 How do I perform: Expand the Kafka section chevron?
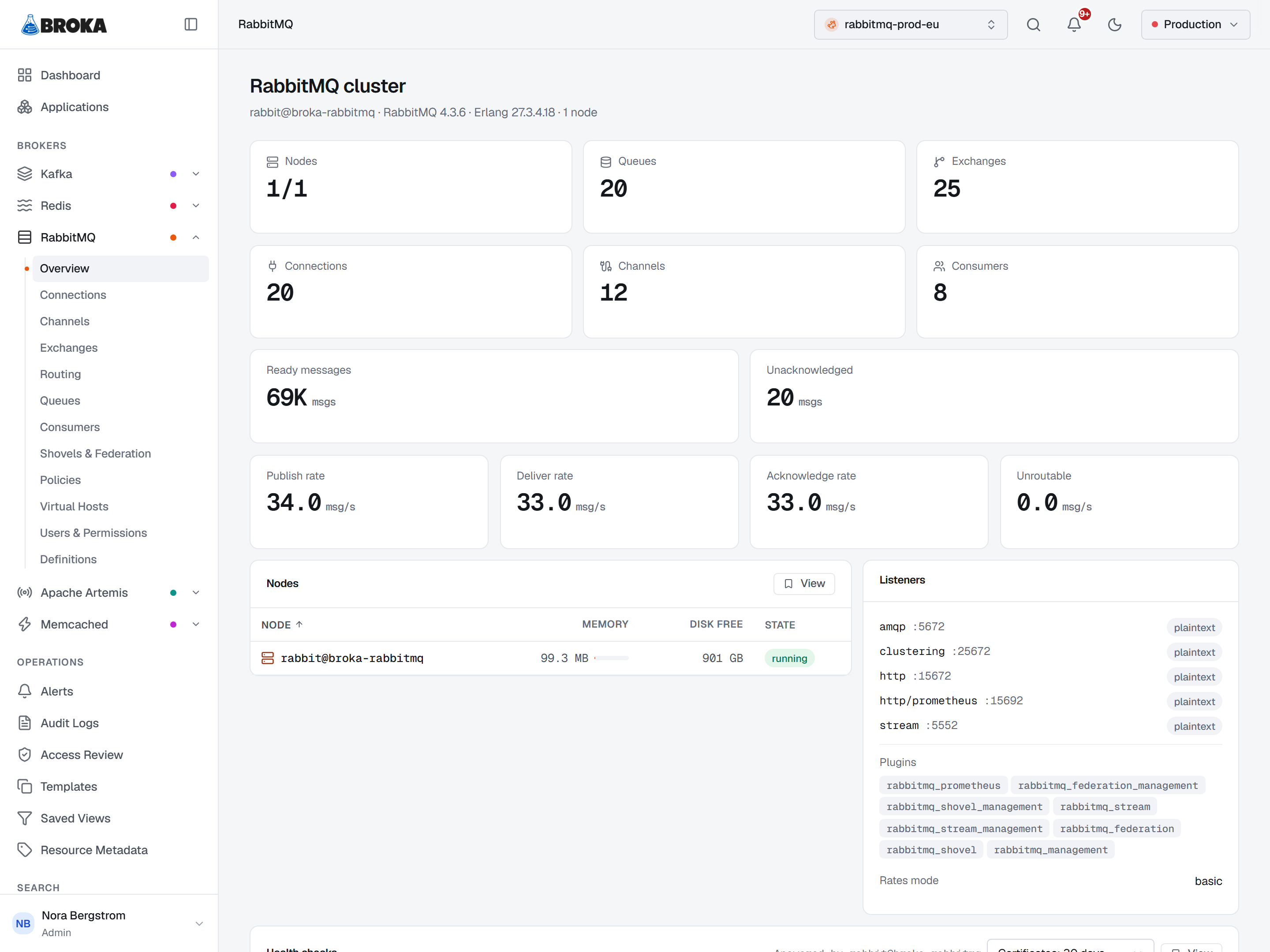click(196, 174)
